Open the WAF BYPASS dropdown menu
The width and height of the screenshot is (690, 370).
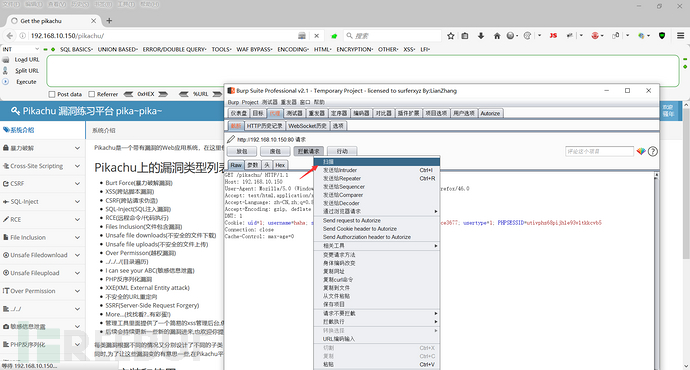point(254,49)
